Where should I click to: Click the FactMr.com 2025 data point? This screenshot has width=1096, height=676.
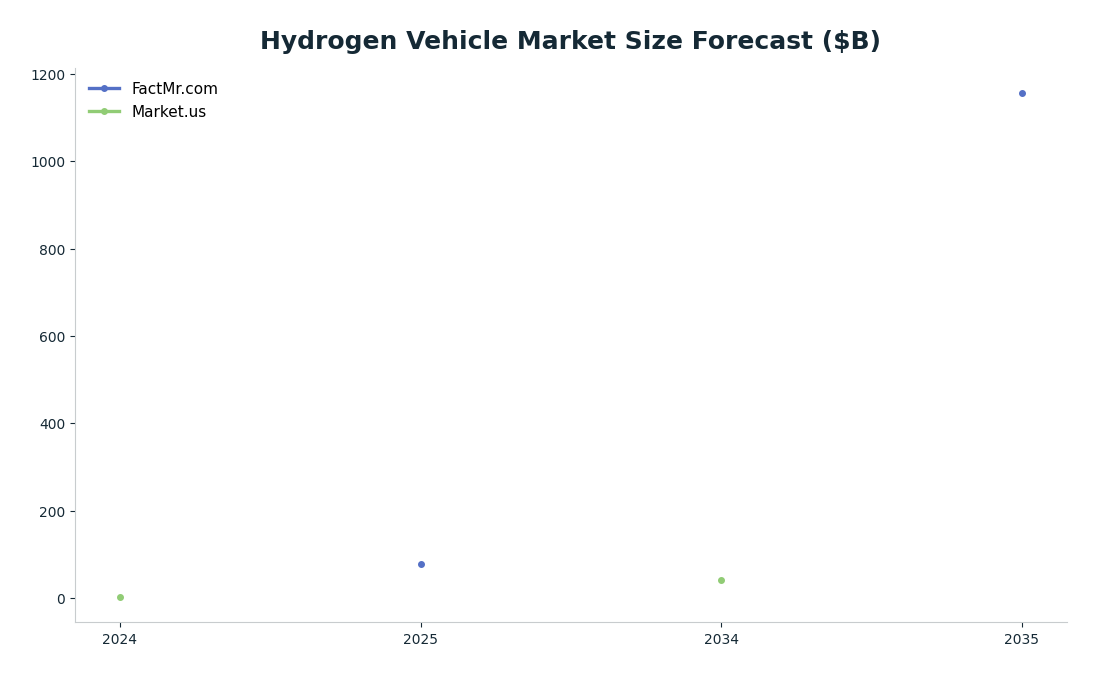(x=421, y=565)
